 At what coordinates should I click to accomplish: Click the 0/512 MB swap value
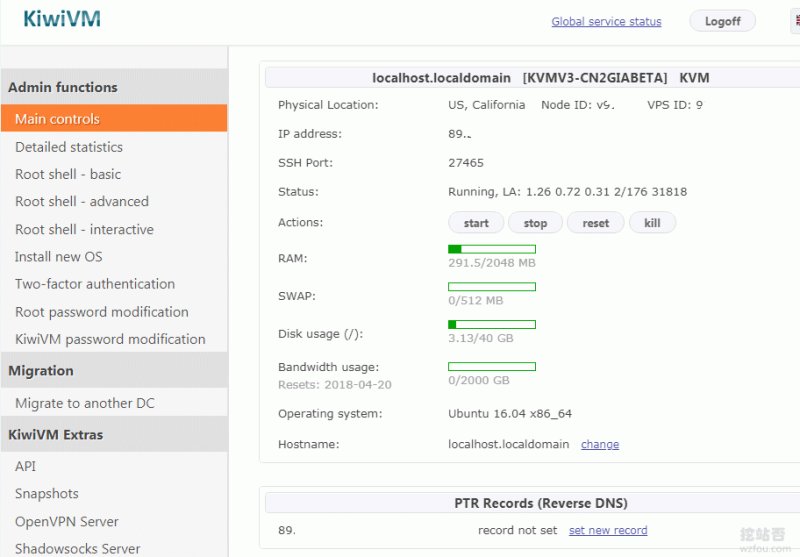(476, 300)
